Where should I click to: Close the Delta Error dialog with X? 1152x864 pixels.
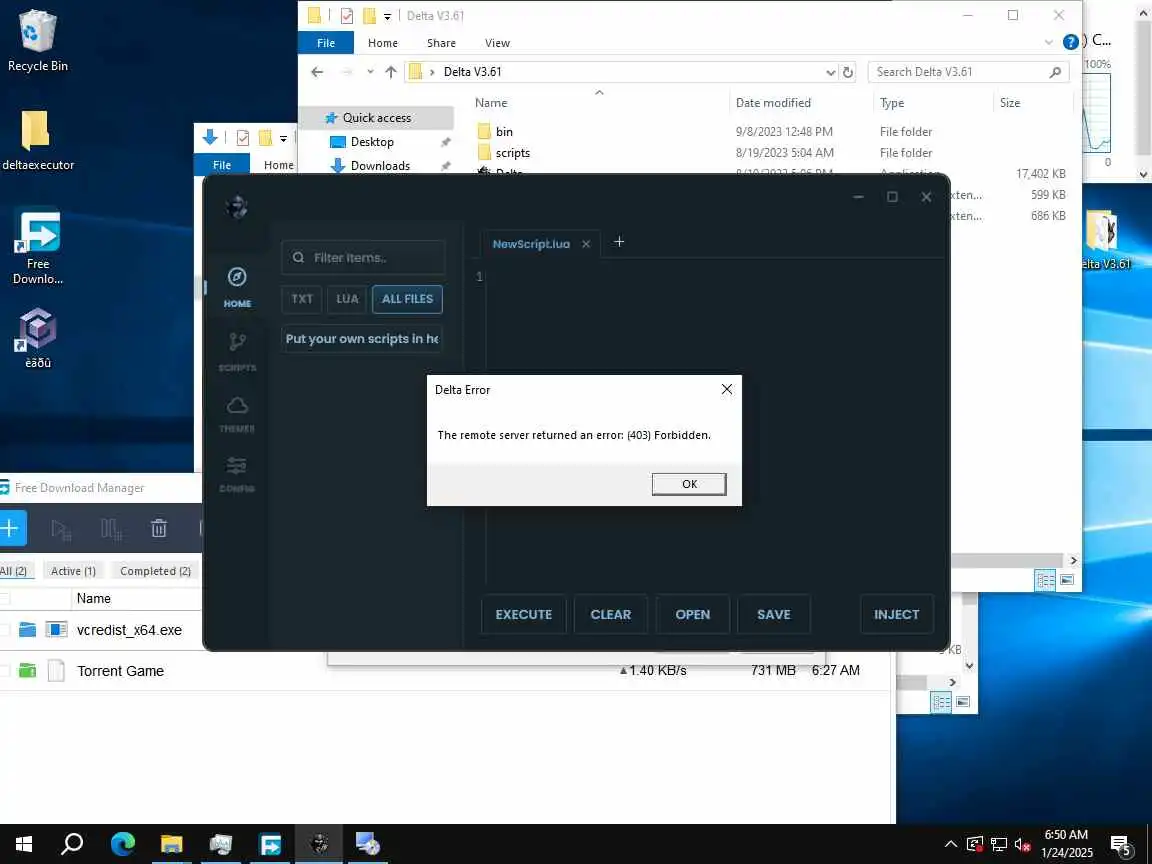726,389
